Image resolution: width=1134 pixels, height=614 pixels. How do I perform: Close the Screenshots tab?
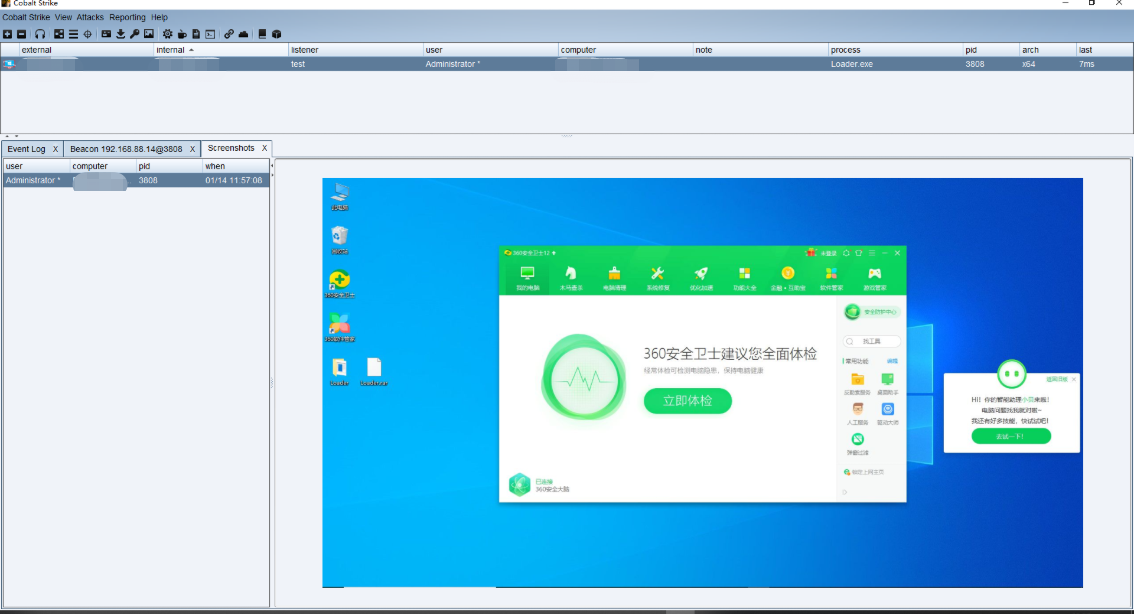pos(265,148)
